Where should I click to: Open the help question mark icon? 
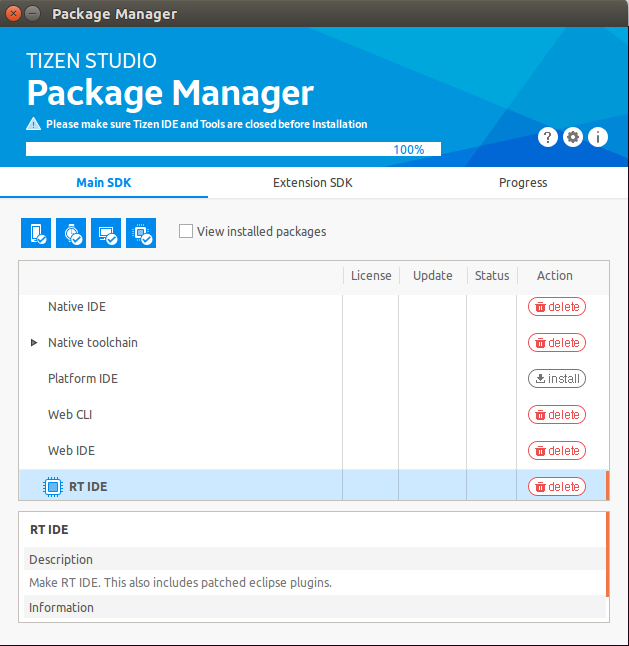coord(547,137)
